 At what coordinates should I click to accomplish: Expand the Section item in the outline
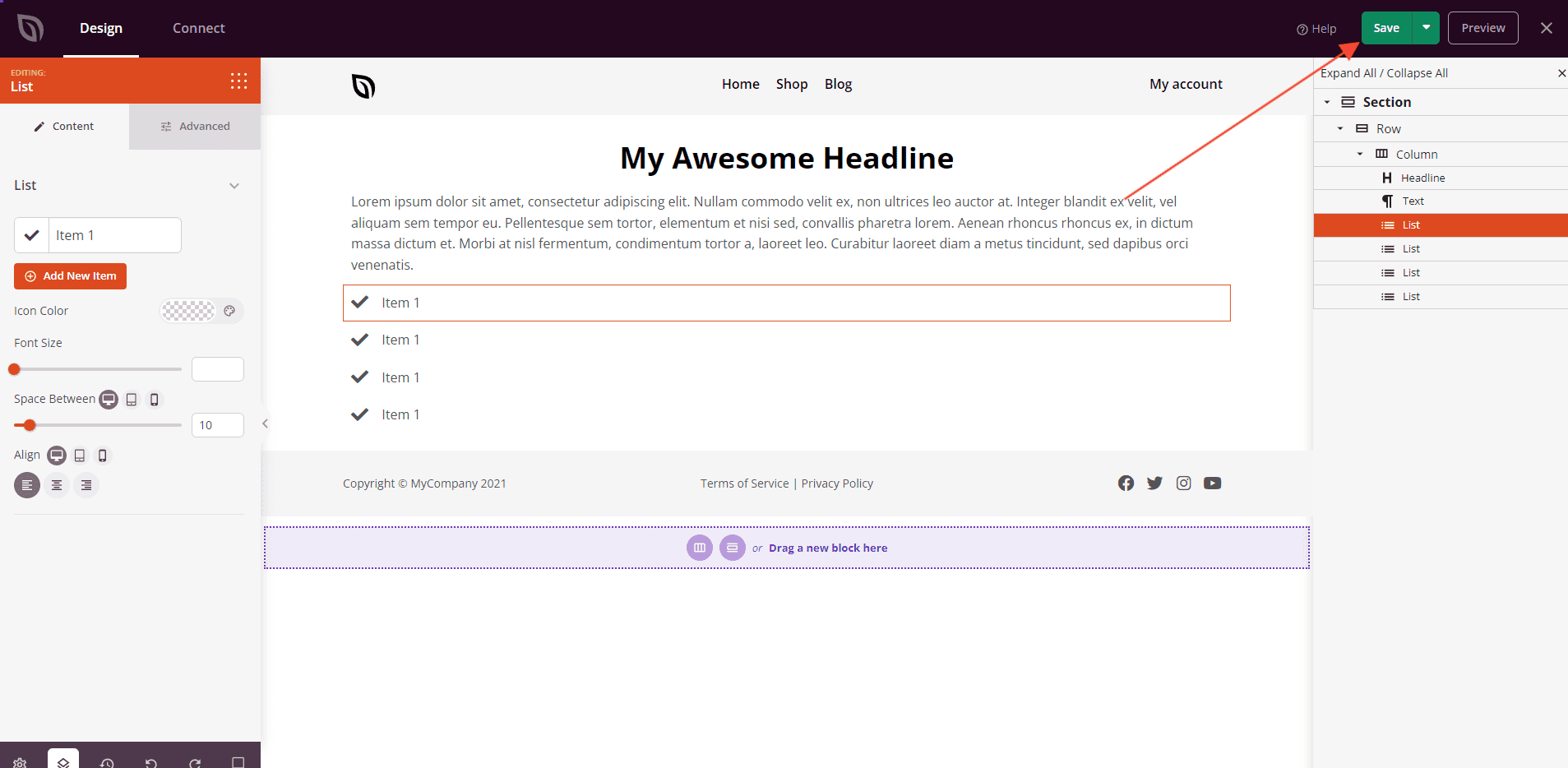point(1328,102)
